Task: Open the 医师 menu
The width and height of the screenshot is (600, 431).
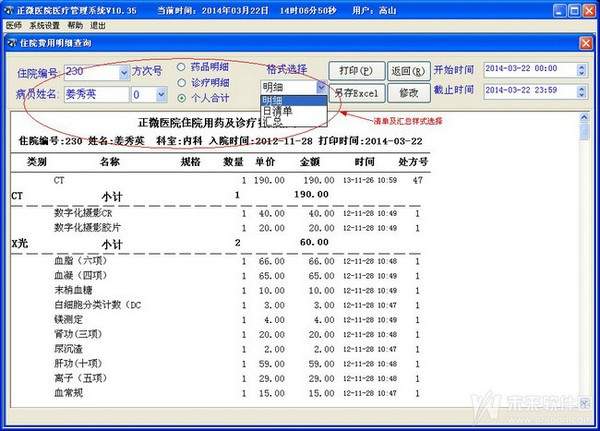Action: (13, 24)
